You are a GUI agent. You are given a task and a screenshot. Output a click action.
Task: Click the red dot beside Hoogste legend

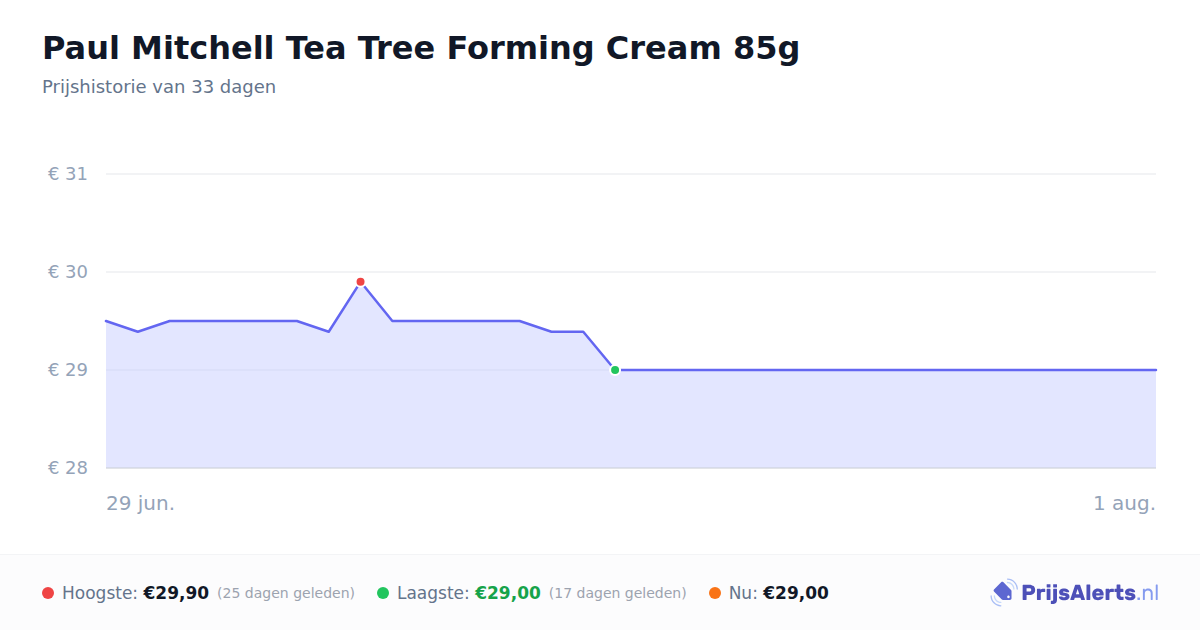48,593
